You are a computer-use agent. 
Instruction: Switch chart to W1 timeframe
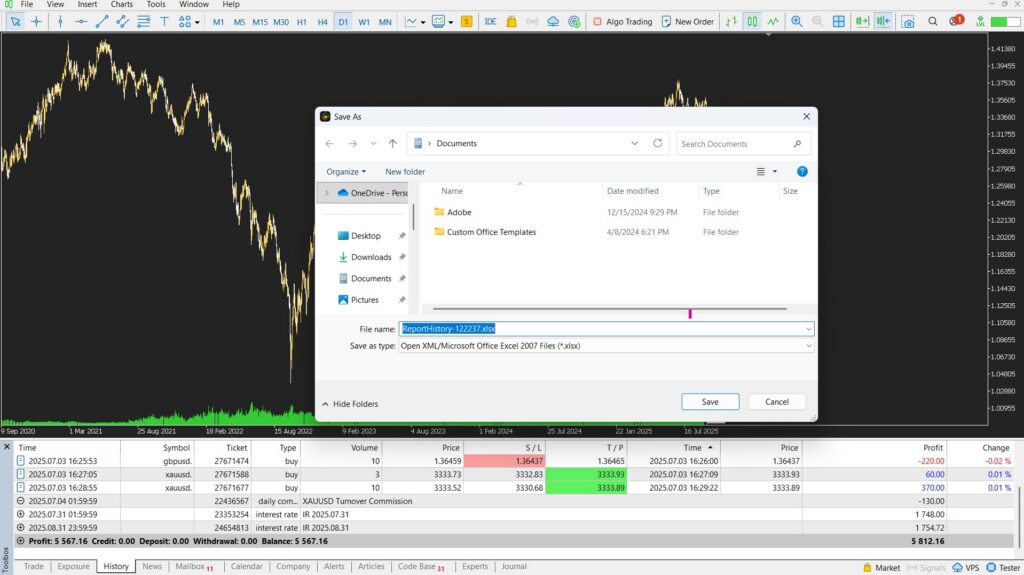coord(364,22)
